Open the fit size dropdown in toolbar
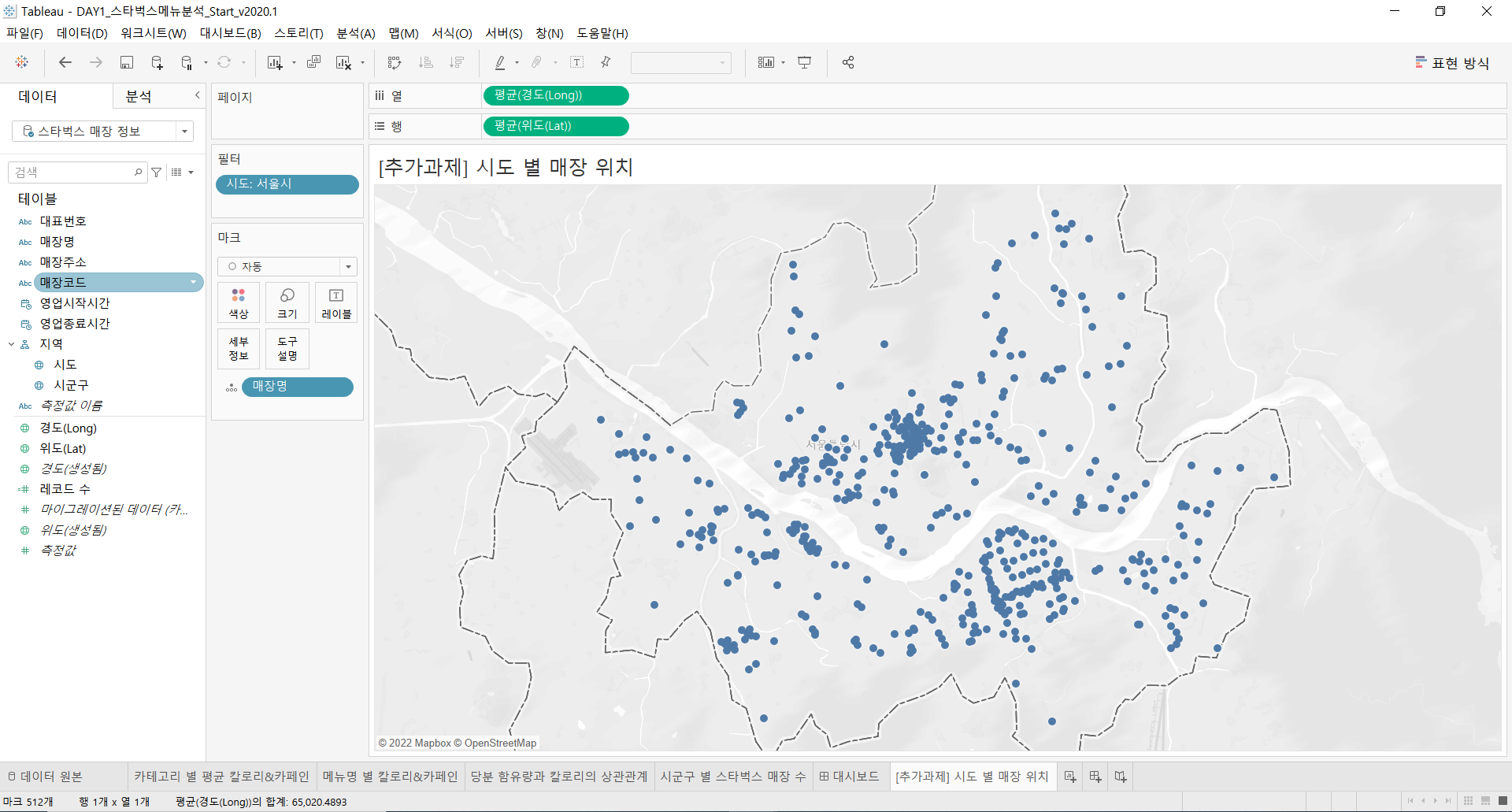The width and height of the screenshot is (1512, 812). point(681,62)
